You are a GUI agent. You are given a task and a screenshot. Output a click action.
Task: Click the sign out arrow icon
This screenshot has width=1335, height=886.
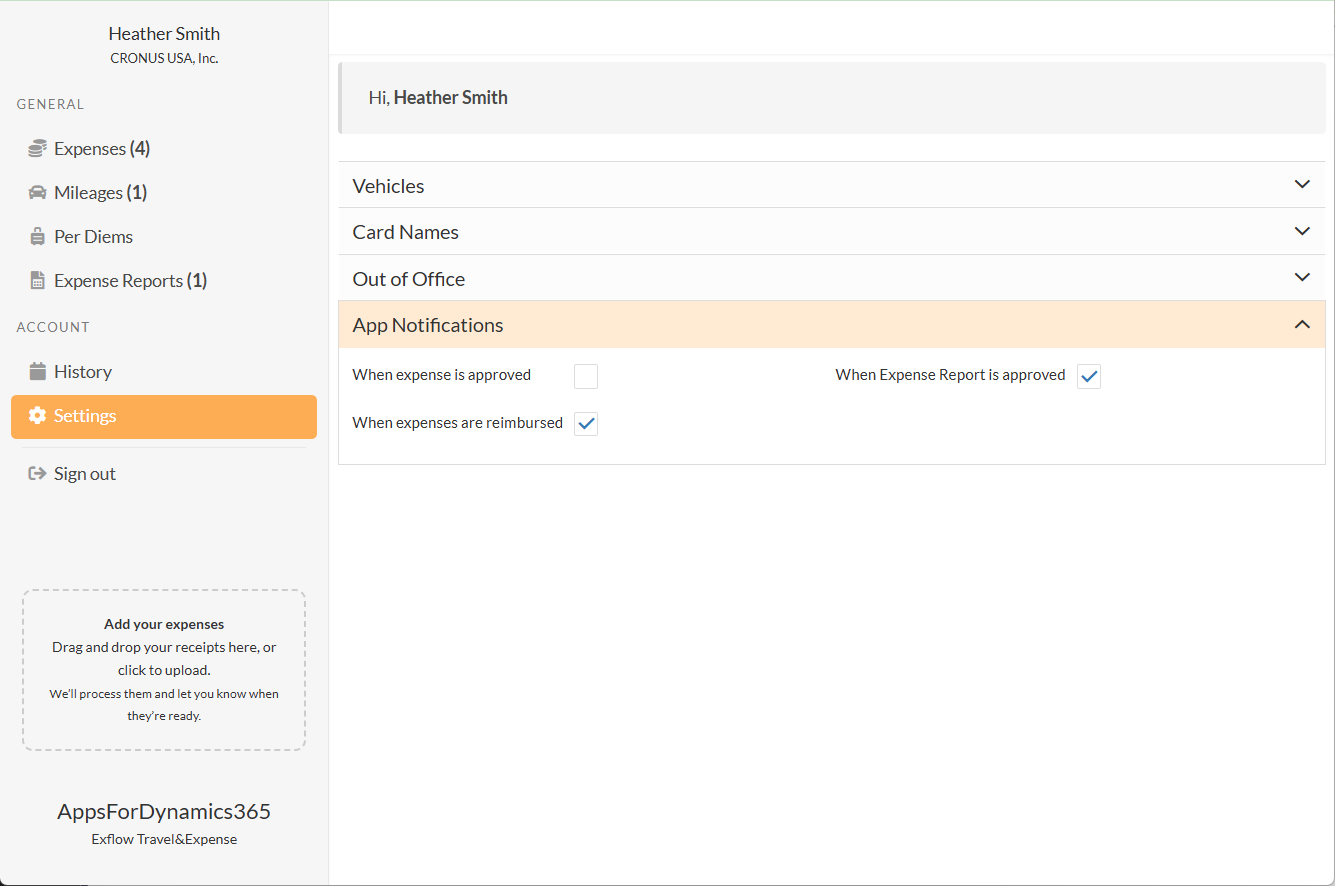point(37,474)
